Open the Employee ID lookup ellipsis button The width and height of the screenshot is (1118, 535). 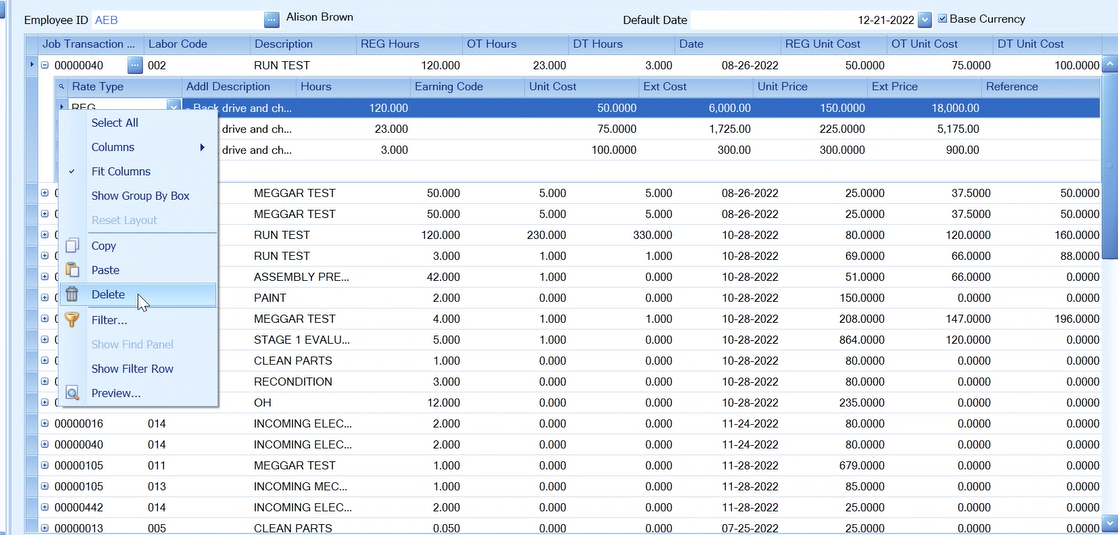(272, 19)
